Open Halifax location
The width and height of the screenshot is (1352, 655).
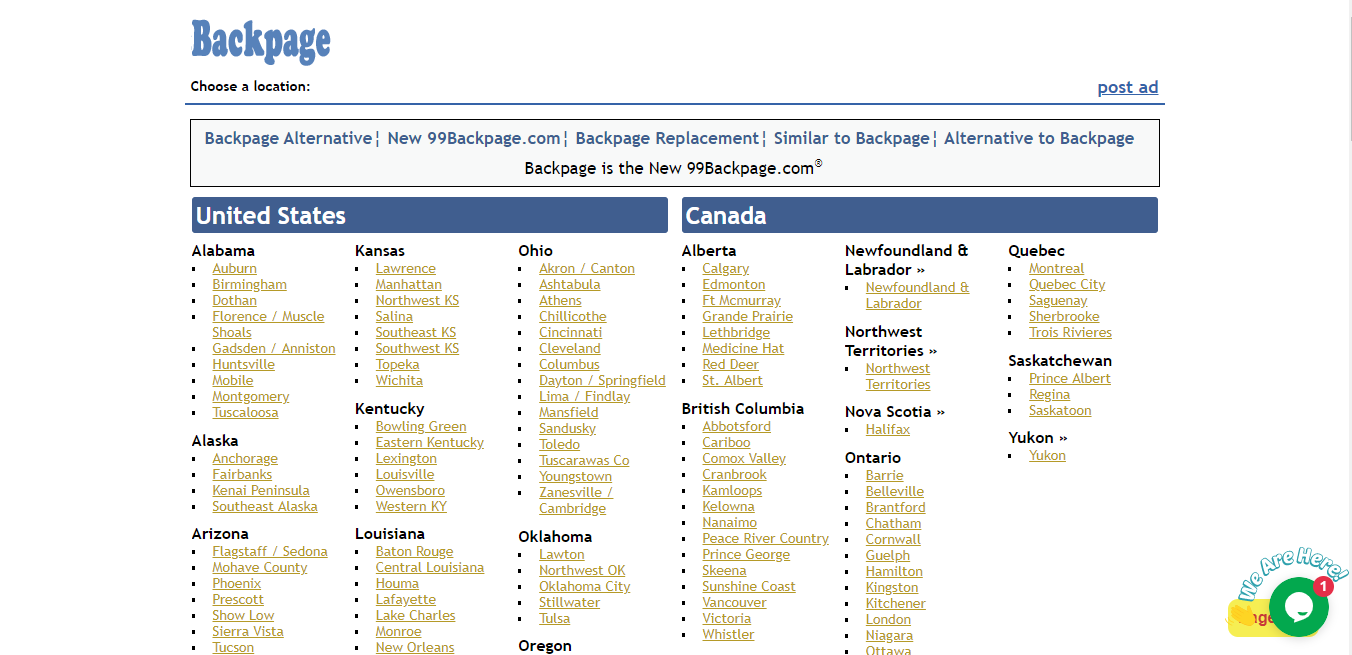(888, 430)
